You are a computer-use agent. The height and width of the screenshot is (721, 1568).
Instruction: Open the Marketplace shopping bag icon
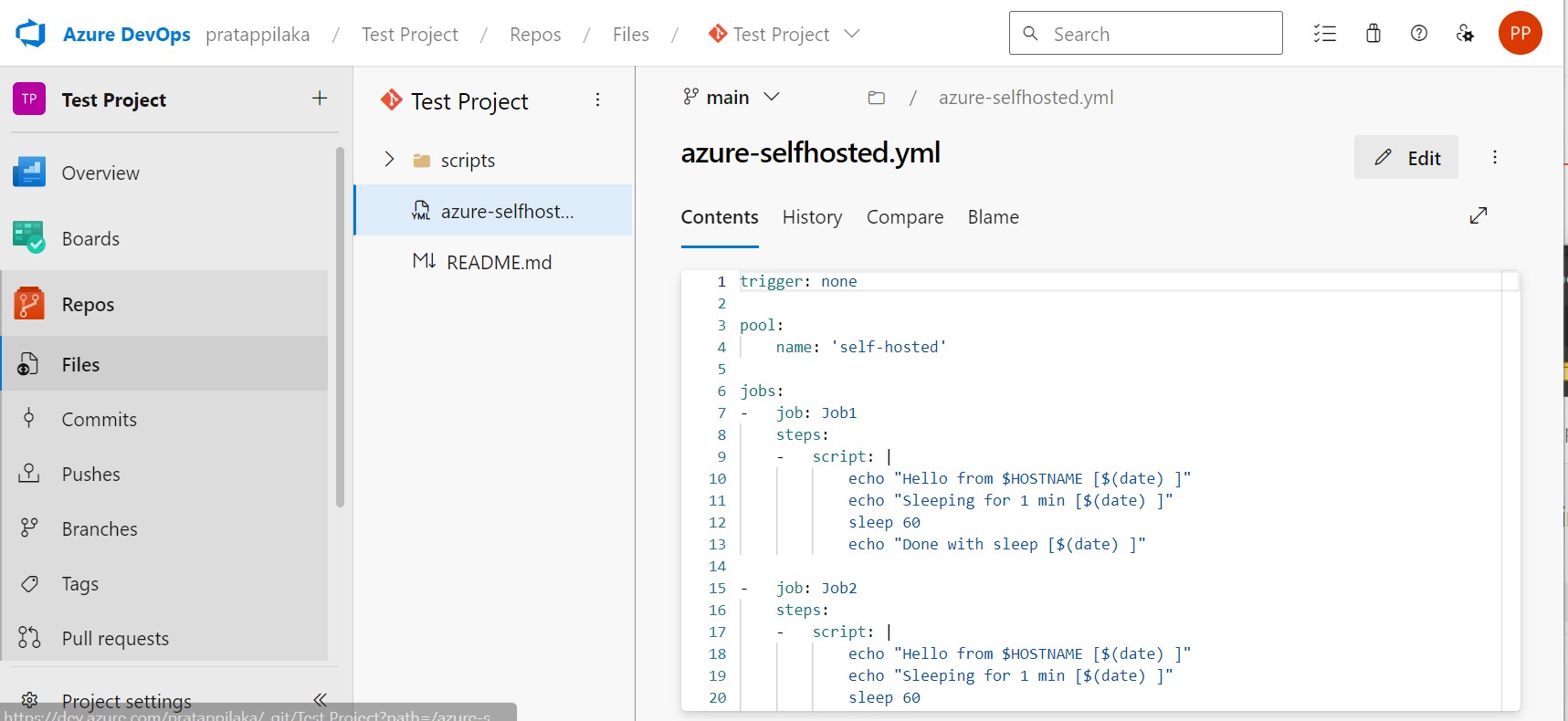pyautogui.click(x=1373, y=34)
